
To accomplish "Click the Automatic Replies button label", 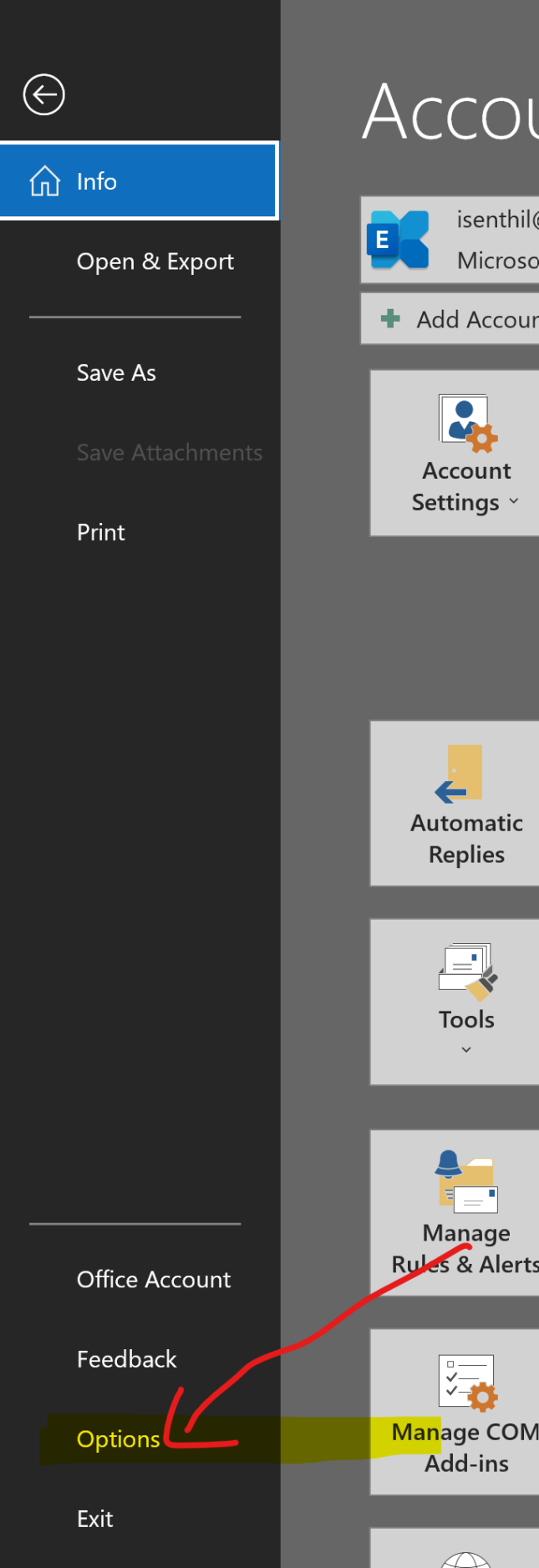I will tap(466, 838).
